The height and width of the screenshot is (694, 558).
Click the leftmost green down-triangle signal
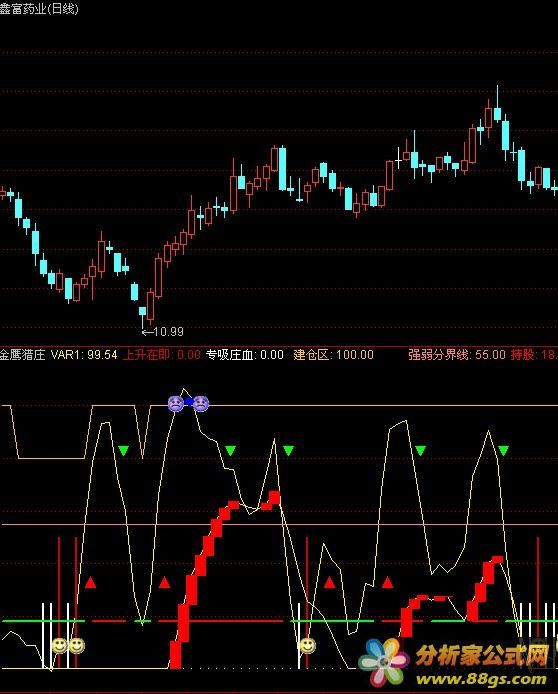[x=123, y=451]
